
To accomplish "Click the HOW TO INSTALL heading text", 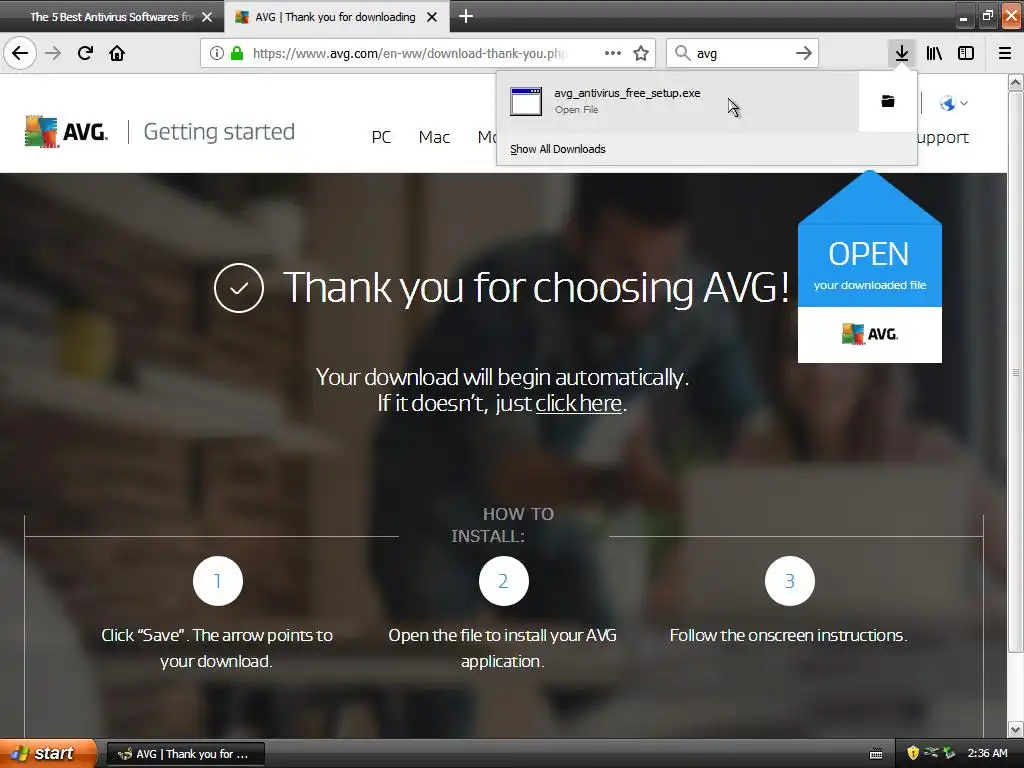I will coord(503,525).
